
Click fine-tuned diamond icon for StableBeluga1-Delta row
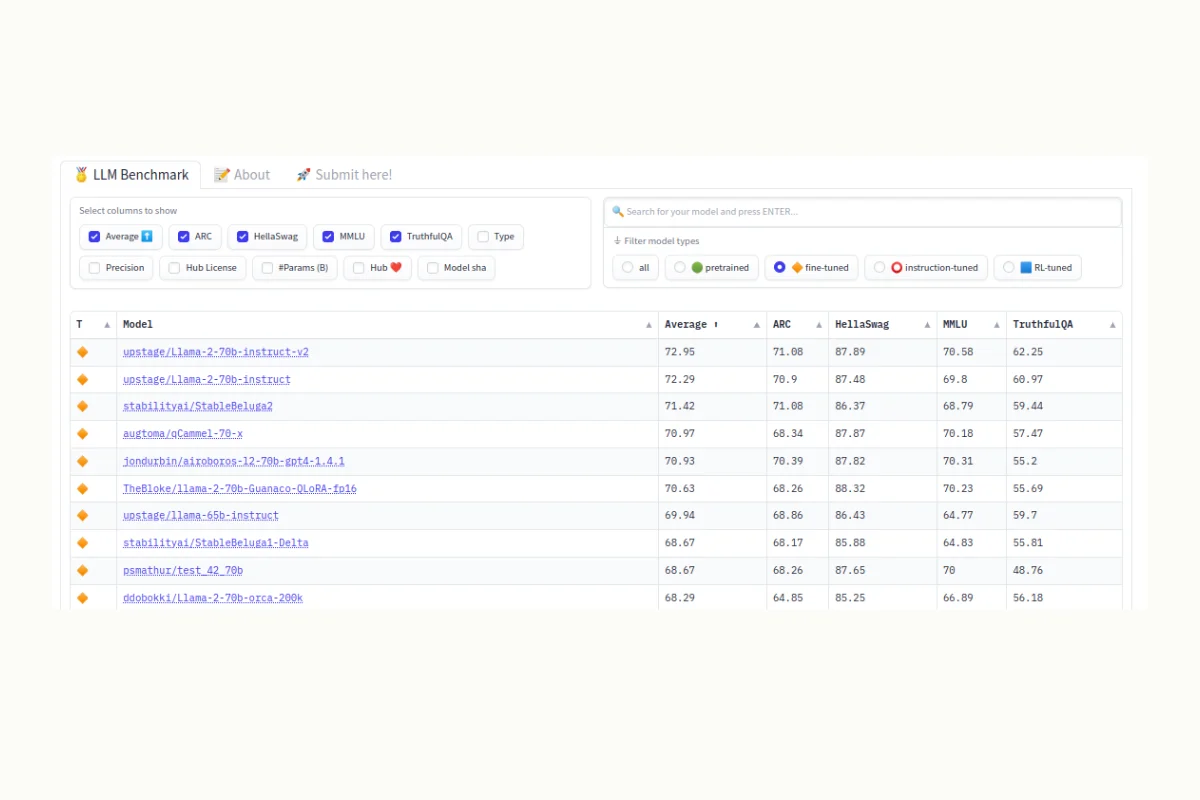(x=83, y=543)
